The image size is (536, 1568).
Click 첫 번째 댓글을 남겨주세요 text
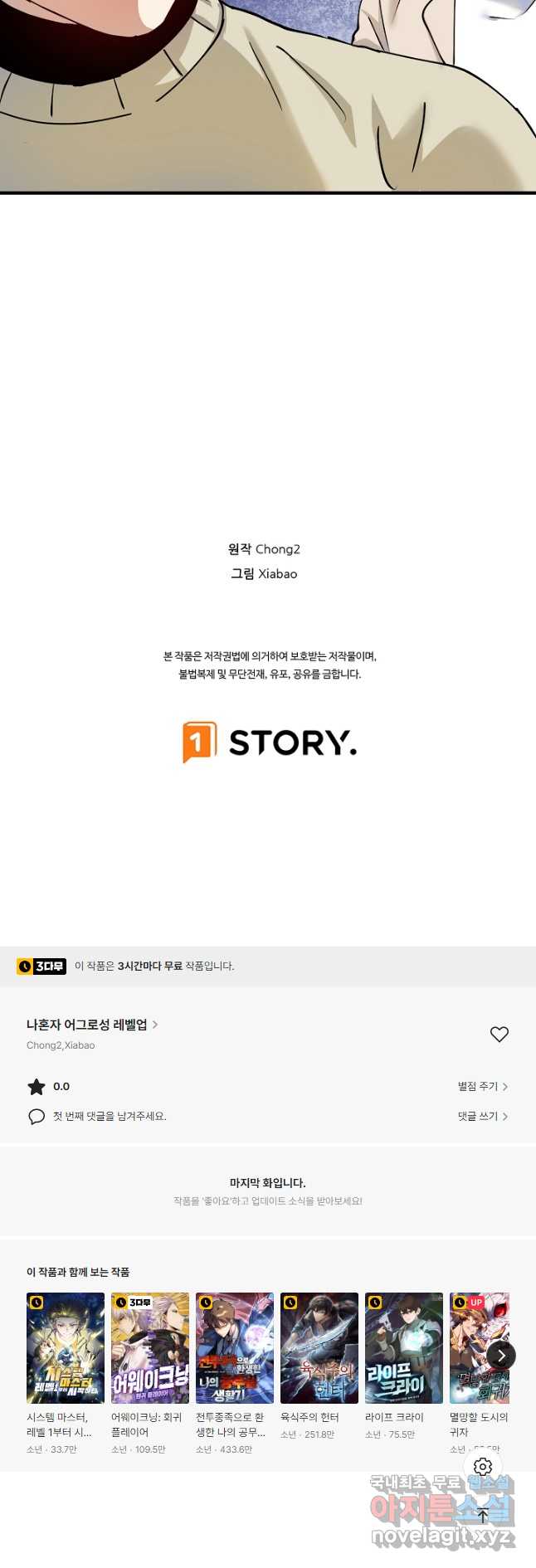coord(110,1116)
